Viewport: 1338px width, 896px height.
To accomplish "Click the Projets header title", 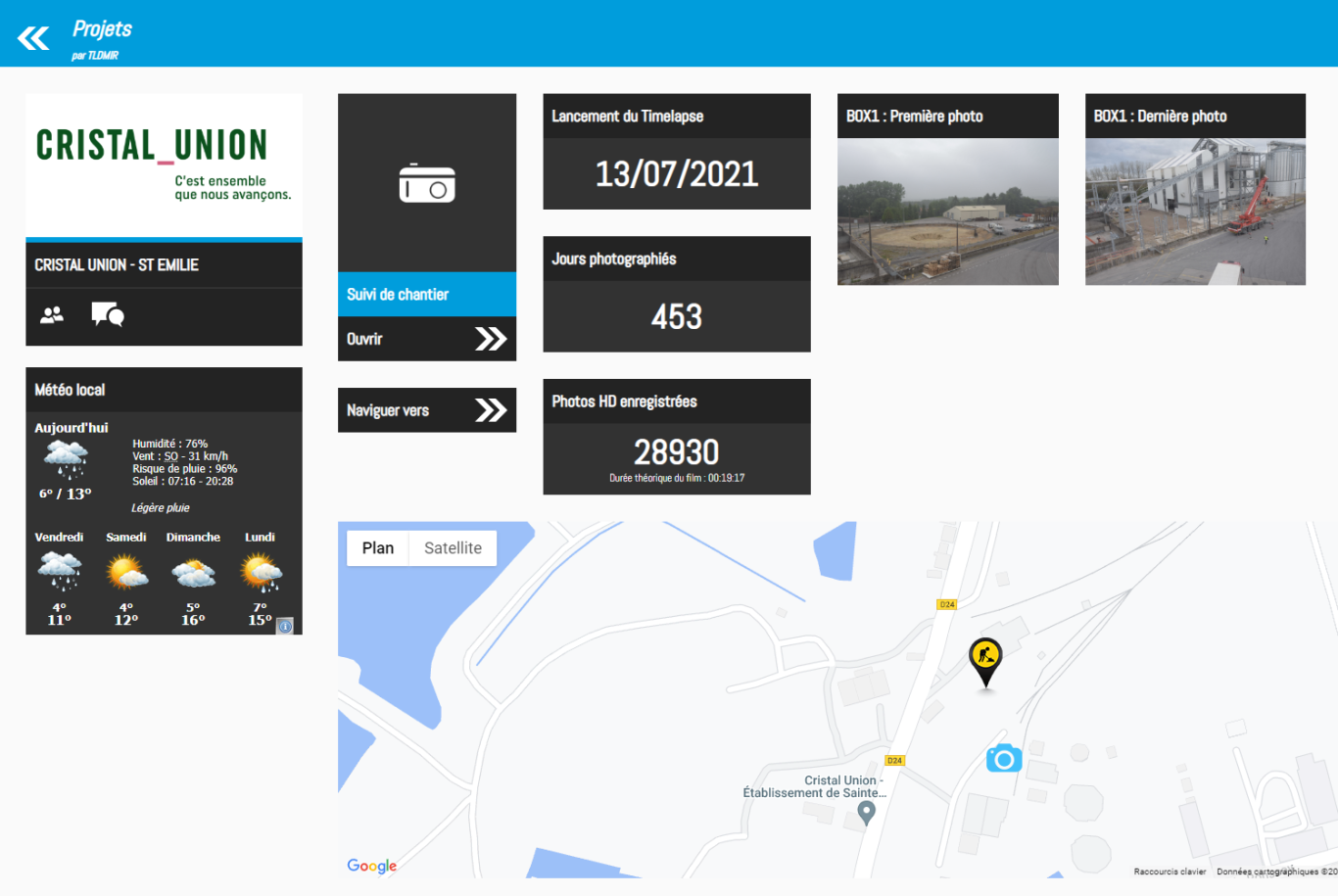I will (x=102, y=29).
